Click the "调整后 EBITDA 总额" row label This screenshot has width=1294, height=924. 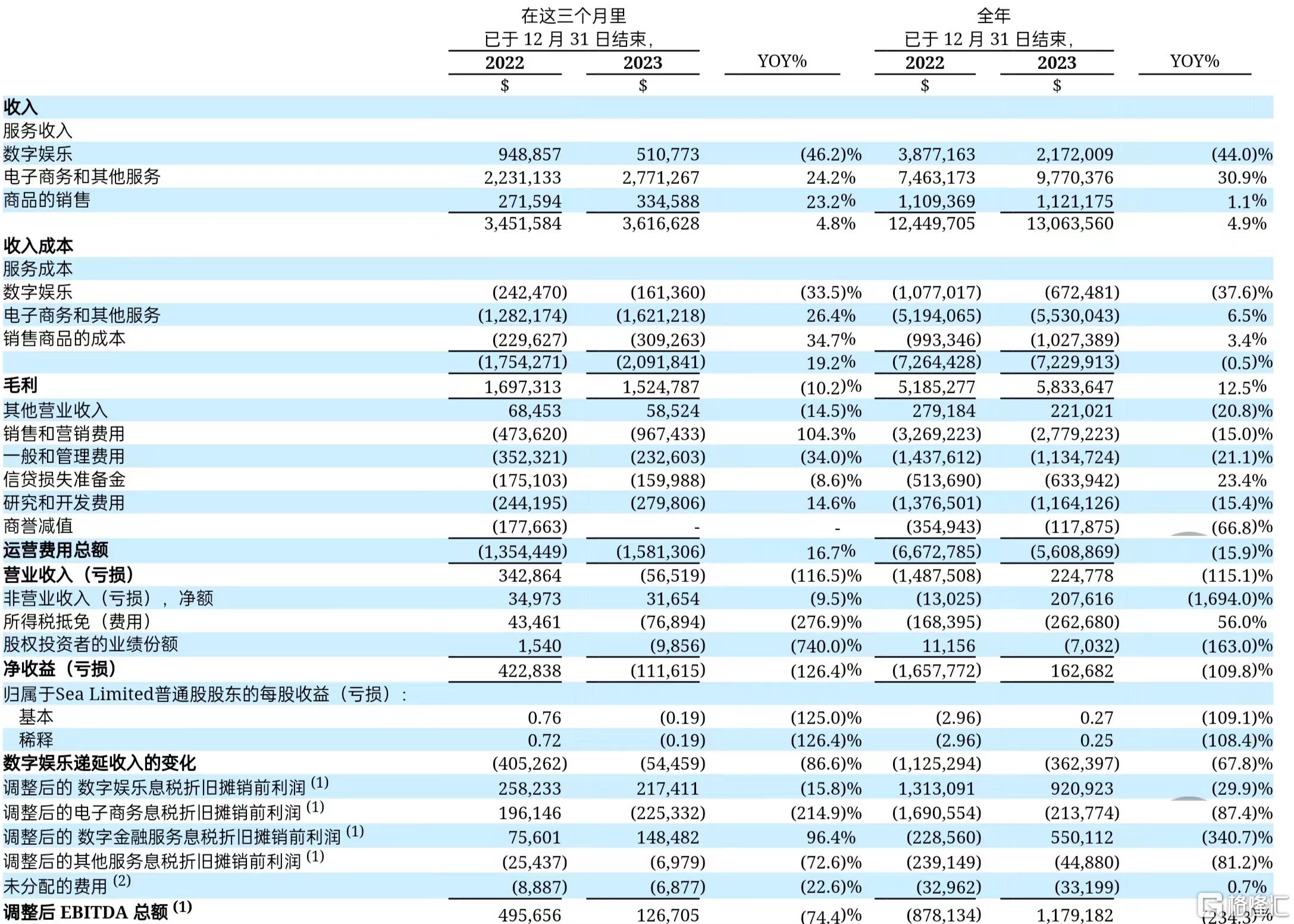click(98, 911)
